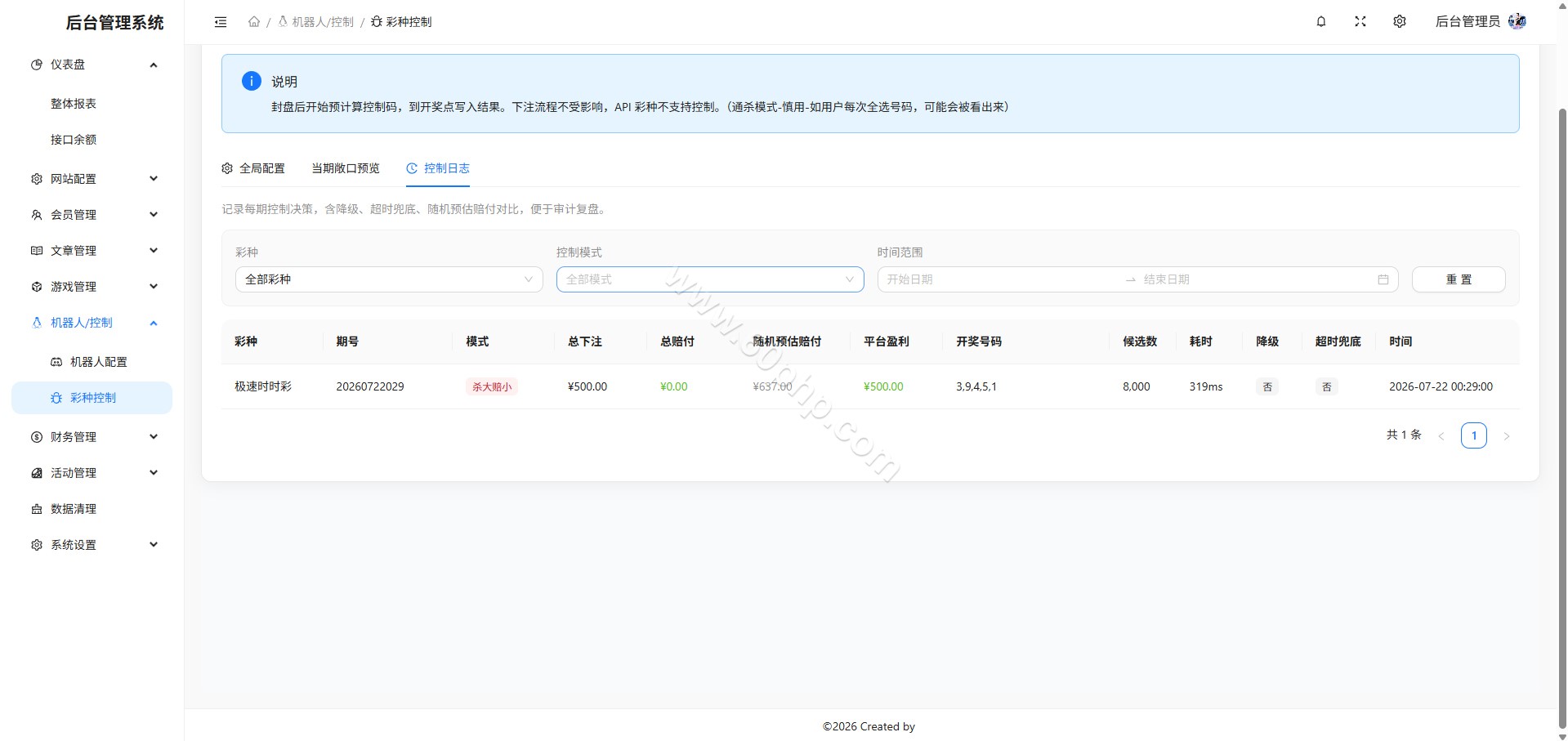Select 彩种控制 in the sidebar
1568x741 pixels.
92,398
